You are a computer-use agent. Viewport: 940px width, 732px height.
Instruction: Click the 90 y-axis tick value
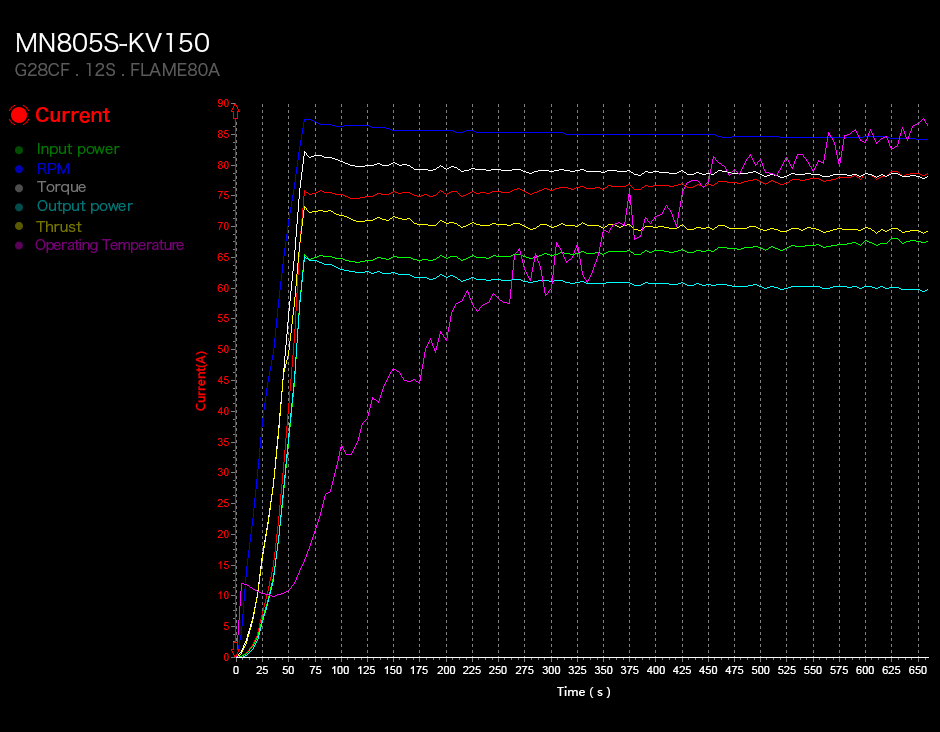(223, 104)
